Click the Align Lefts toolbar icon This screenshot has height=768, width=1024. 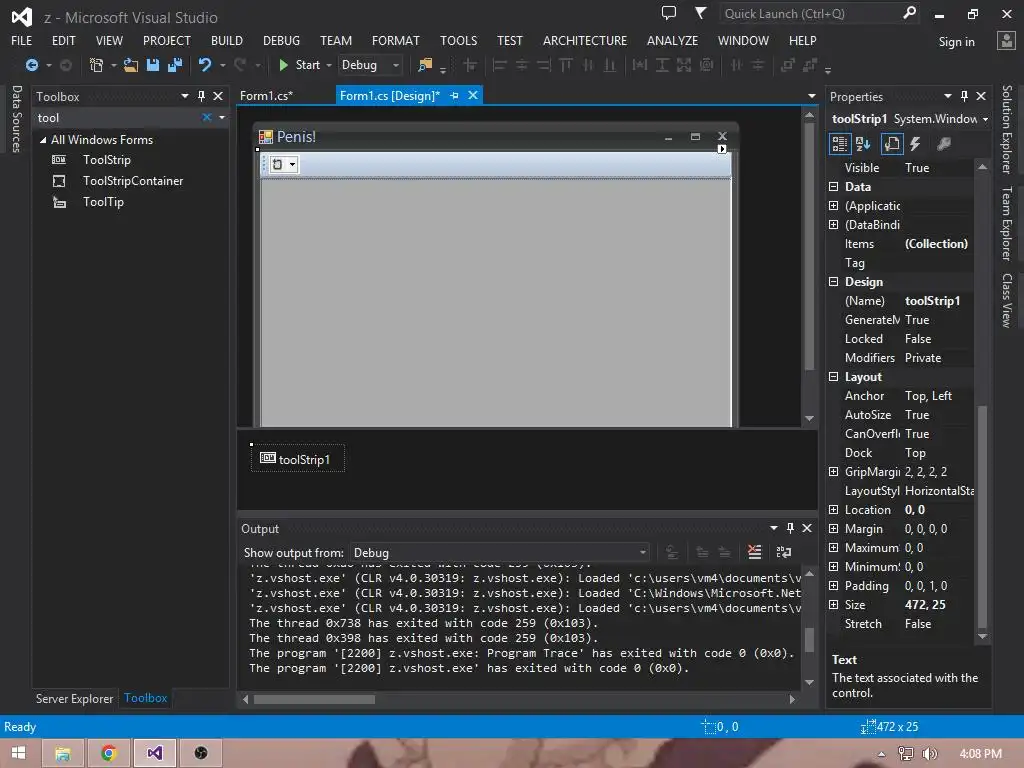(x=500, y=65)
